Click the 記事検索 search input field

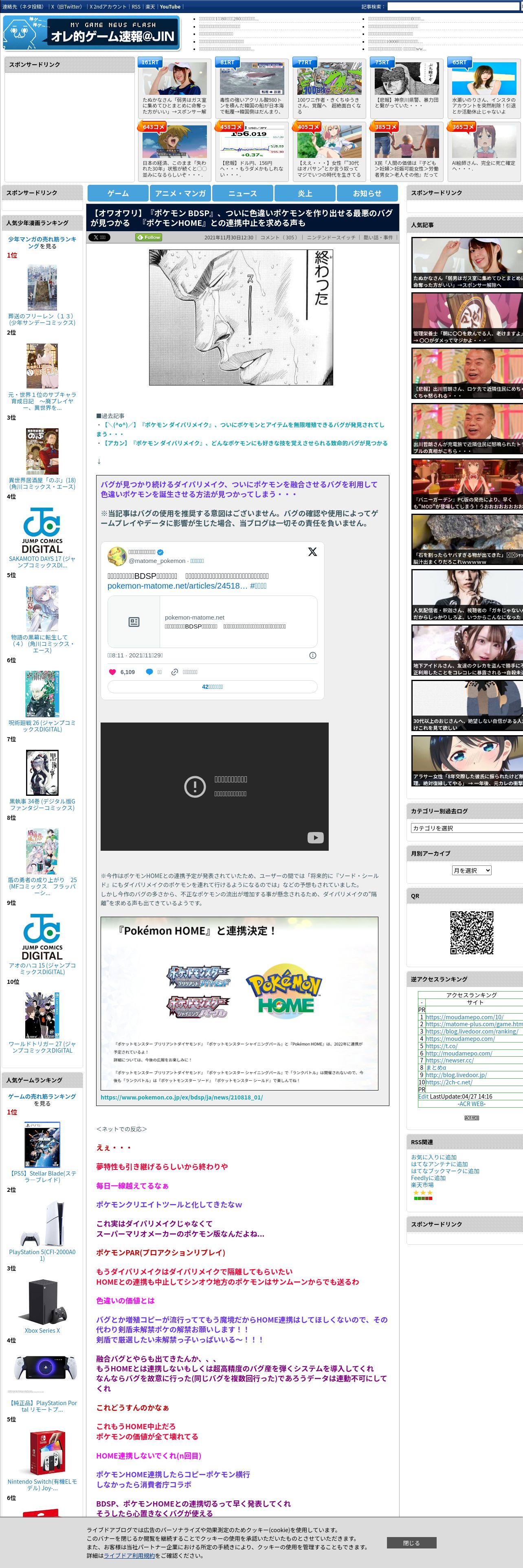point(454,7)
